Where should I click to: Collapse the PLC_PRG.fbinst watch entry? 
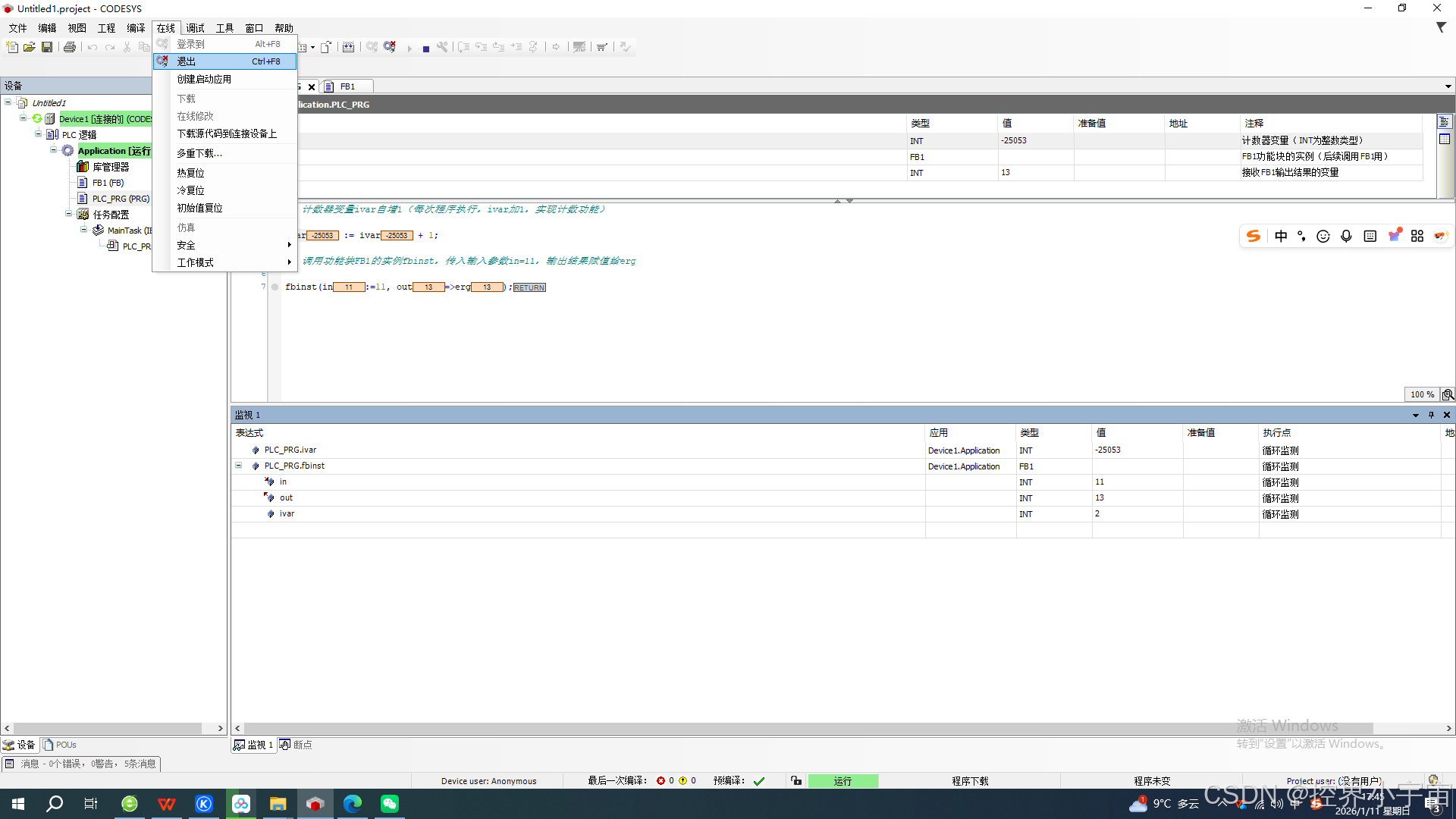[x=238, y=466]
